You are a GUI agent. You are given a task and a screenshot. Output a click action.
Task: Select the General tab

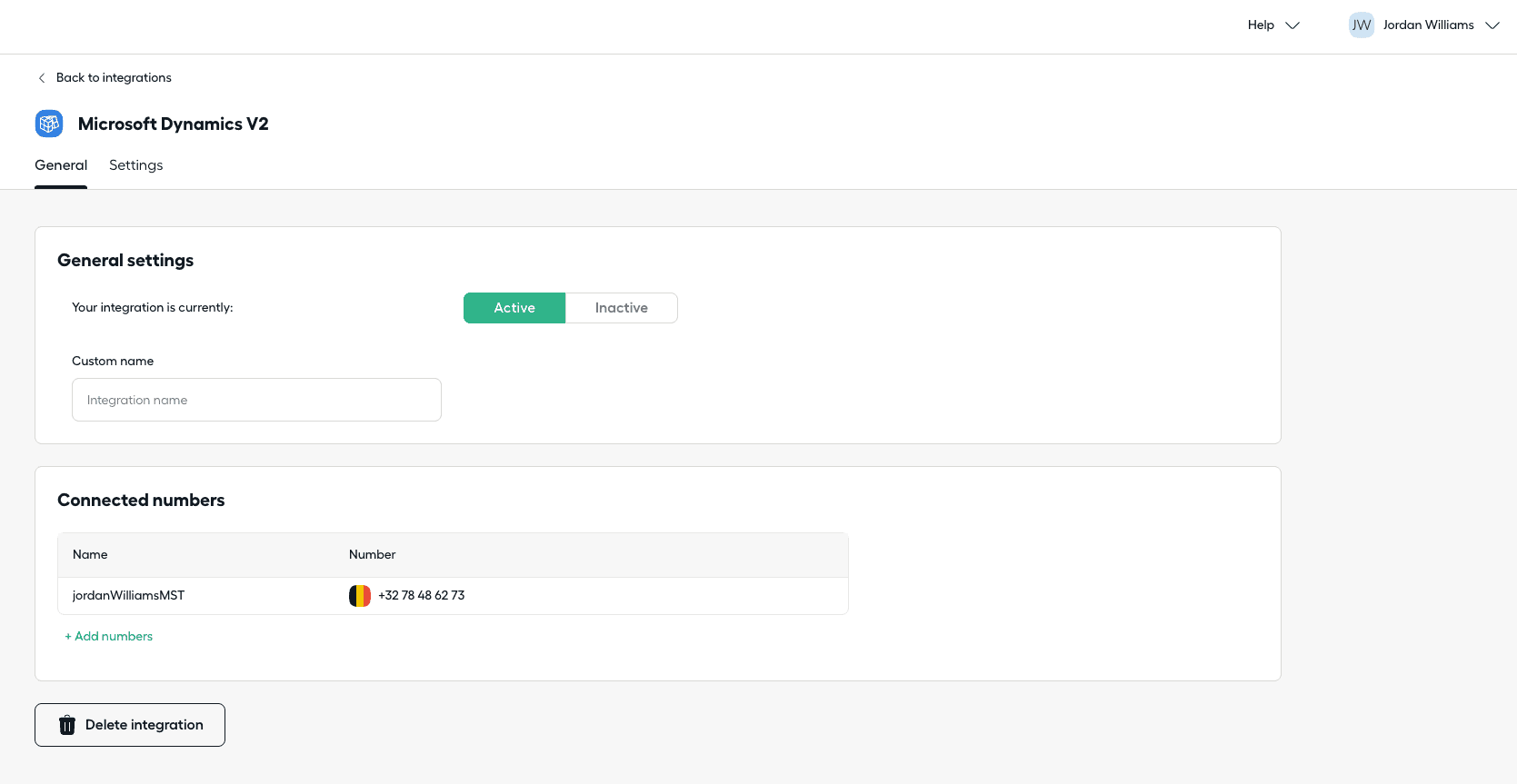tap(61, 165)
